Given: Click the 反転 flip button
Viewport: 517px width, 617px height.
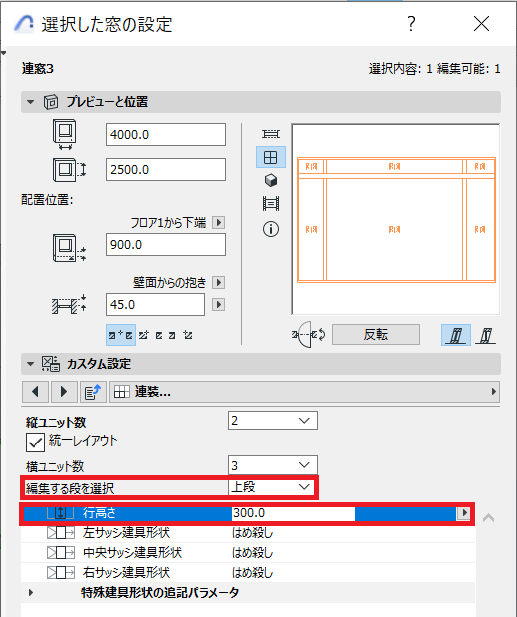Looking at the screenshot, I should coord(376,335).
